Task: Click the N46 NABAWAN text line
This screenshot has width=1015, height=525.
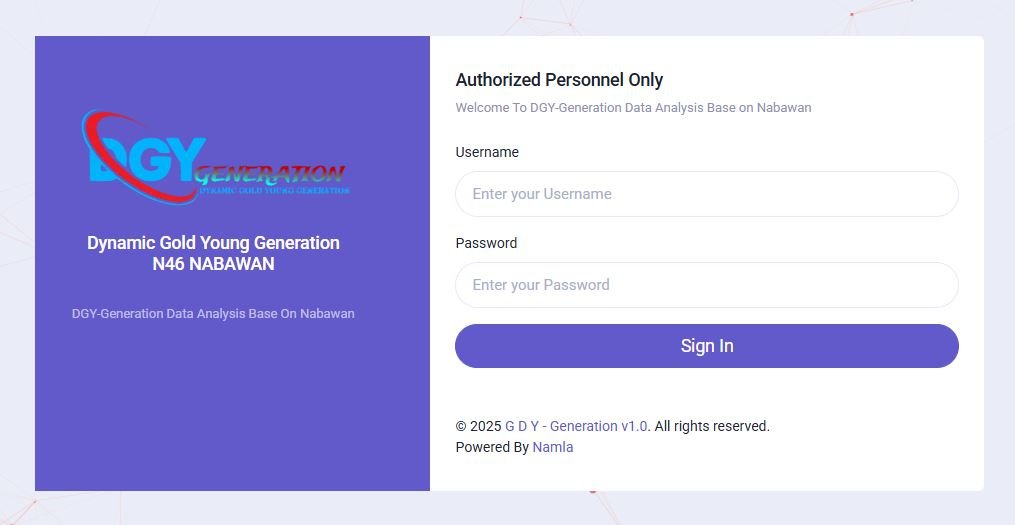Action: 213,264
